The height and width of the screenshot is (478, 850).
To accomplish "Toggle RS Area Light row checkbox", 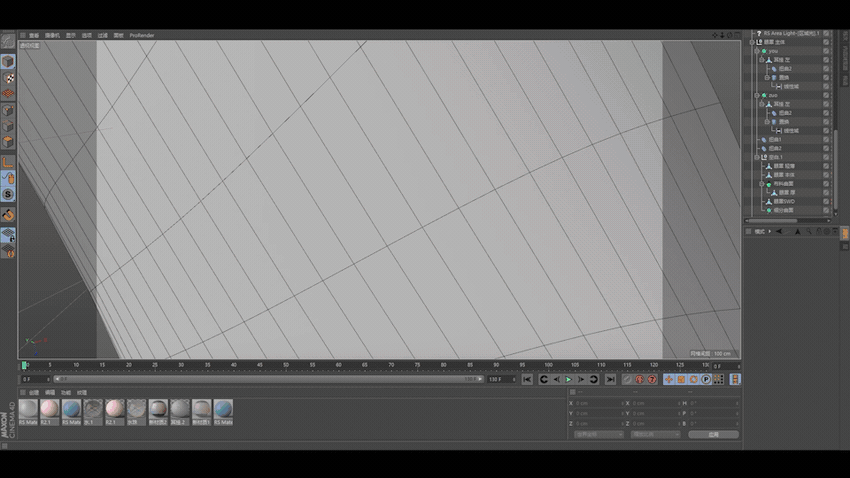I will click(x=827, y=34).
